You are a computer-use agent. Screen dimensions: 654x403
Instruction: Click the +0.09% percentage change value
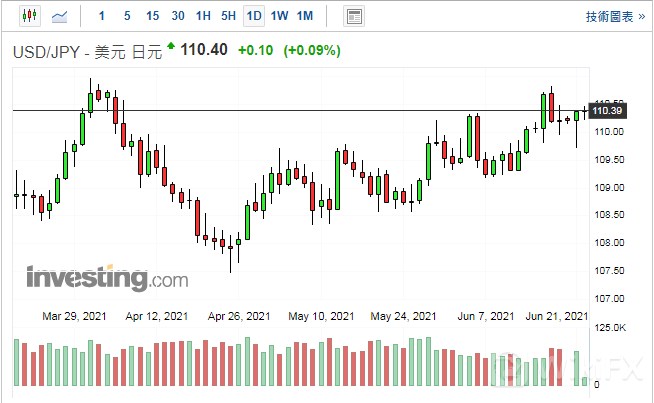tap(312, 50)
